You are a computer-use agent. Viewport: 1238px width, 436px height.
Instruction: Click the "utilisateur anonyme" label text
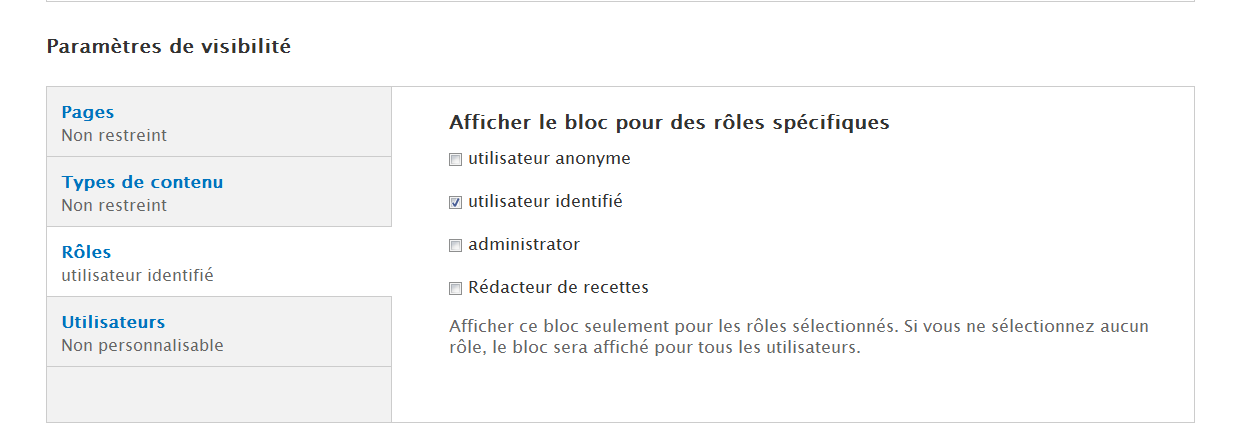tap(549, 158)
